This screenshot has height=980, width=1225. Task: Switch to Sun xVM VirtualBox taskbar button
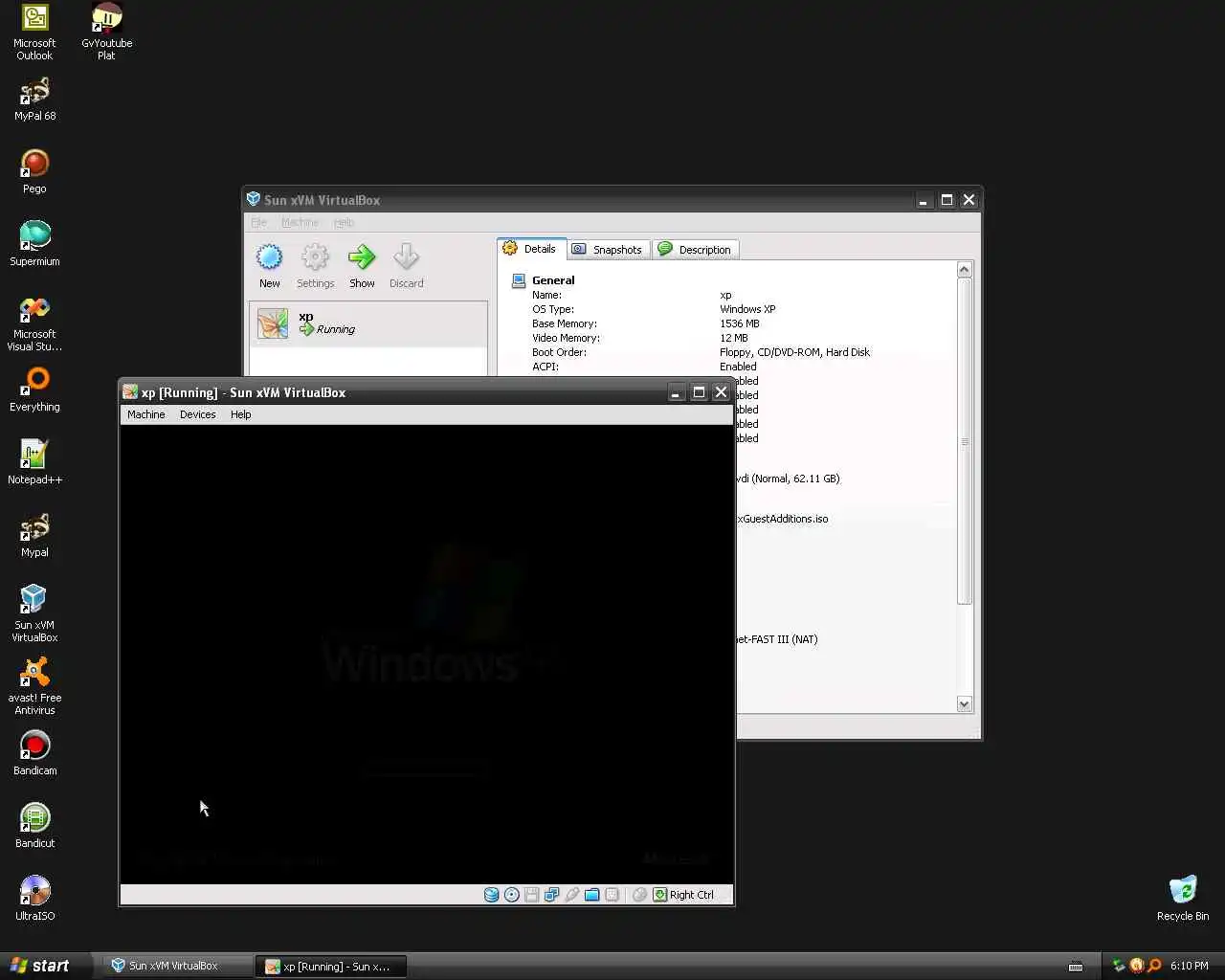point(175,966)
